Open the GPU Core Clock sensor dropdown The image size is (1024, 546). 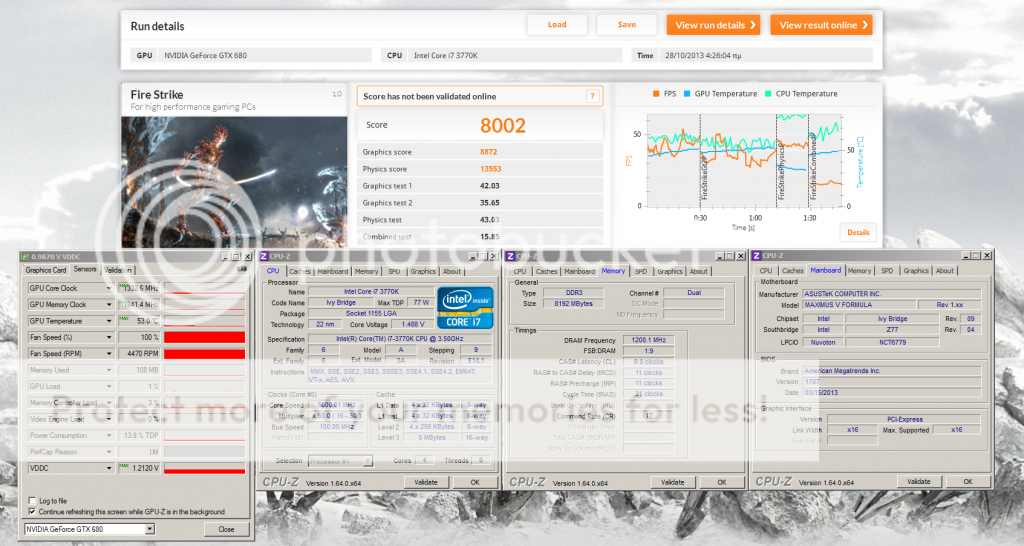108,288
